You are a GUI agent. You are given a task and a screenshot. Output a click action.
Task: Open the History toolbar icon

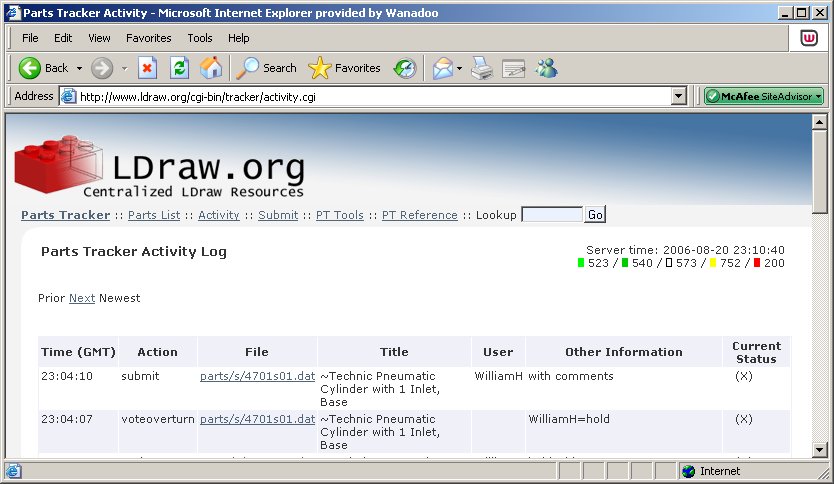click(405, 69)
